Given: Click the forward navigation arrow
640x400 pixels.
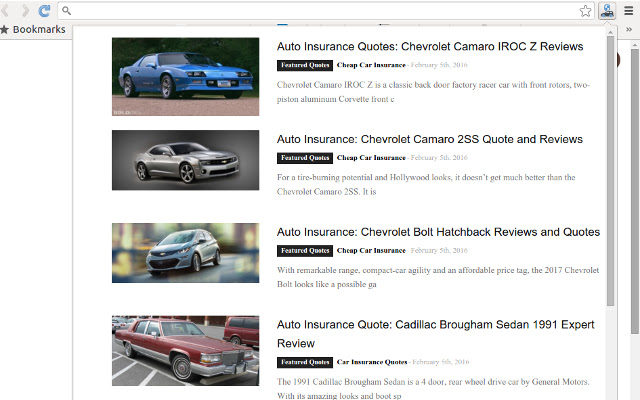Looking at the screenshot, I should [x=25, y=11].
